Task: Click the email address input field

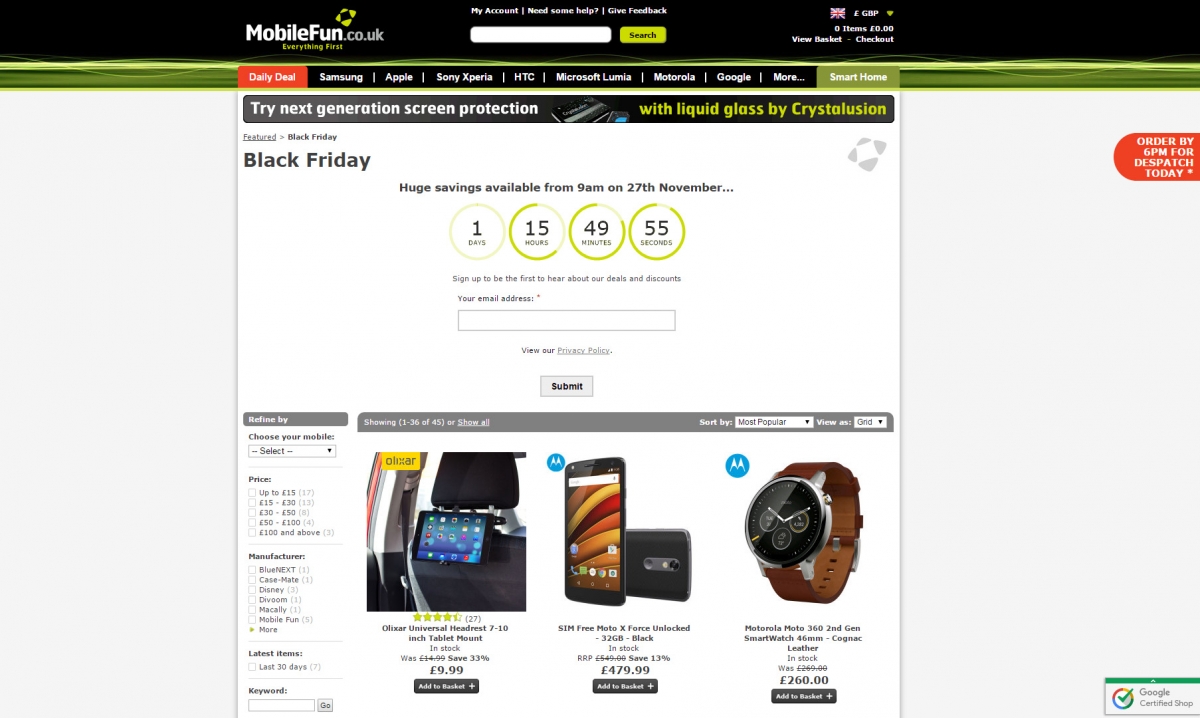Action: [x=567, y=320]
